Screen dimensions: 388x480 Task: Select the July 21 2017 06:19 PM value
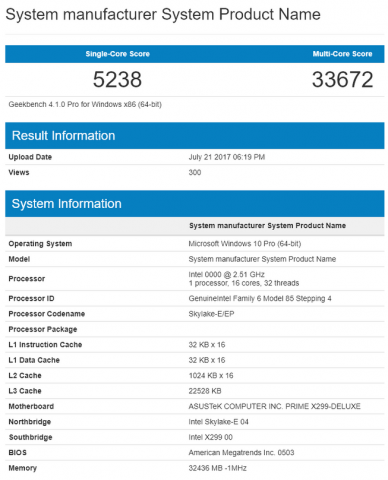point(227,157)
